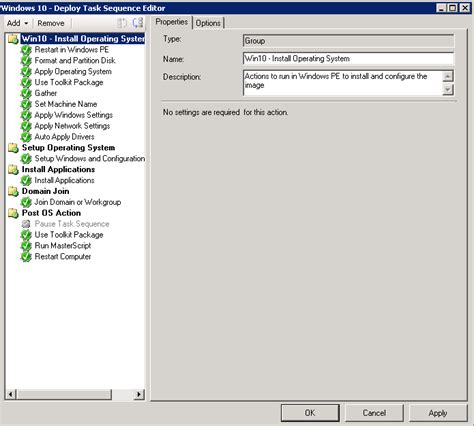Select the Apply Windows Settings step
This screenshot has height=426, width=474.
click(x=74, y=115)
